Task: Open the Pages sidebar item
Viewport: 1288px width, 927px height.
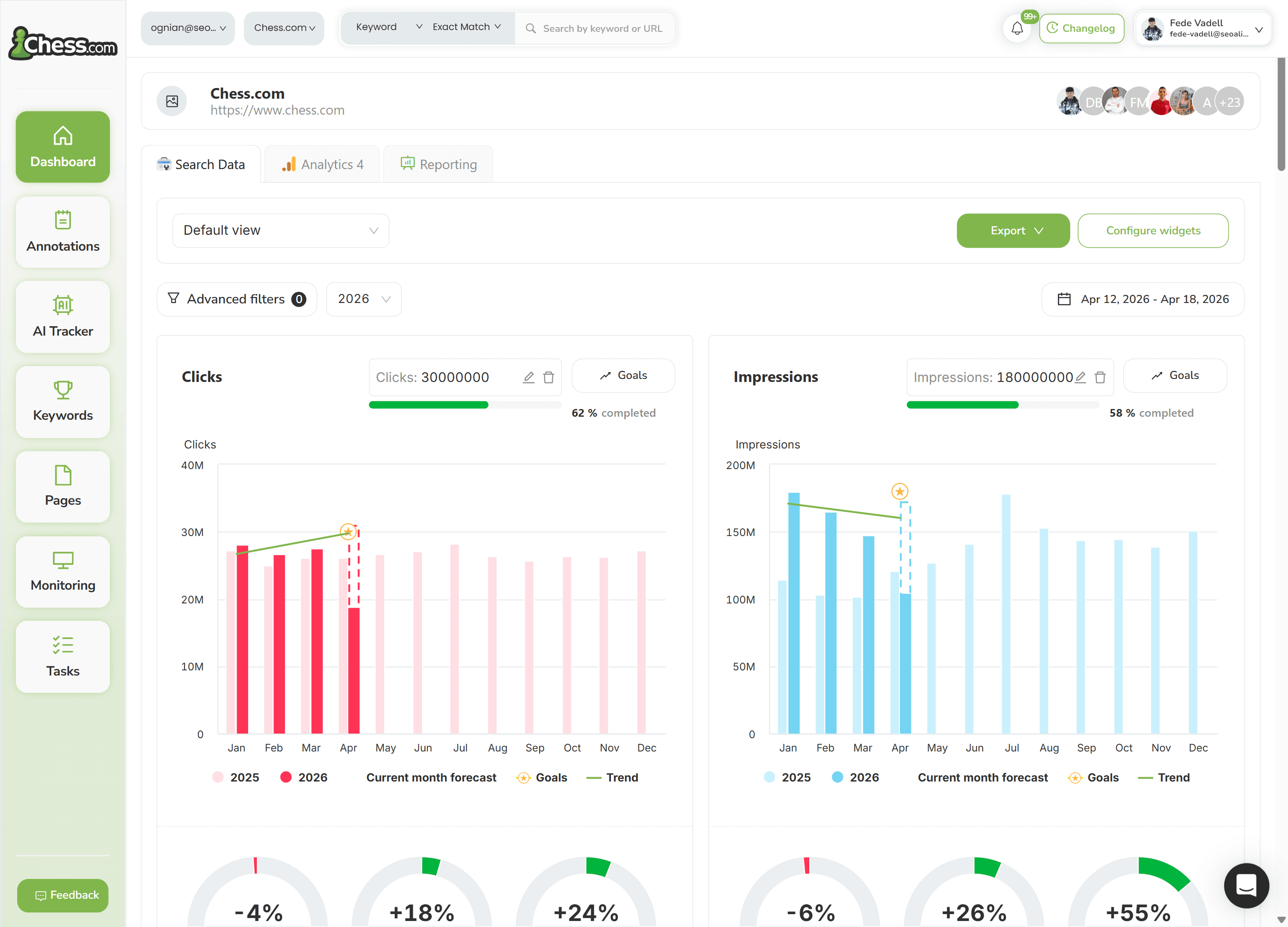Action: click(x=63, y=487)
